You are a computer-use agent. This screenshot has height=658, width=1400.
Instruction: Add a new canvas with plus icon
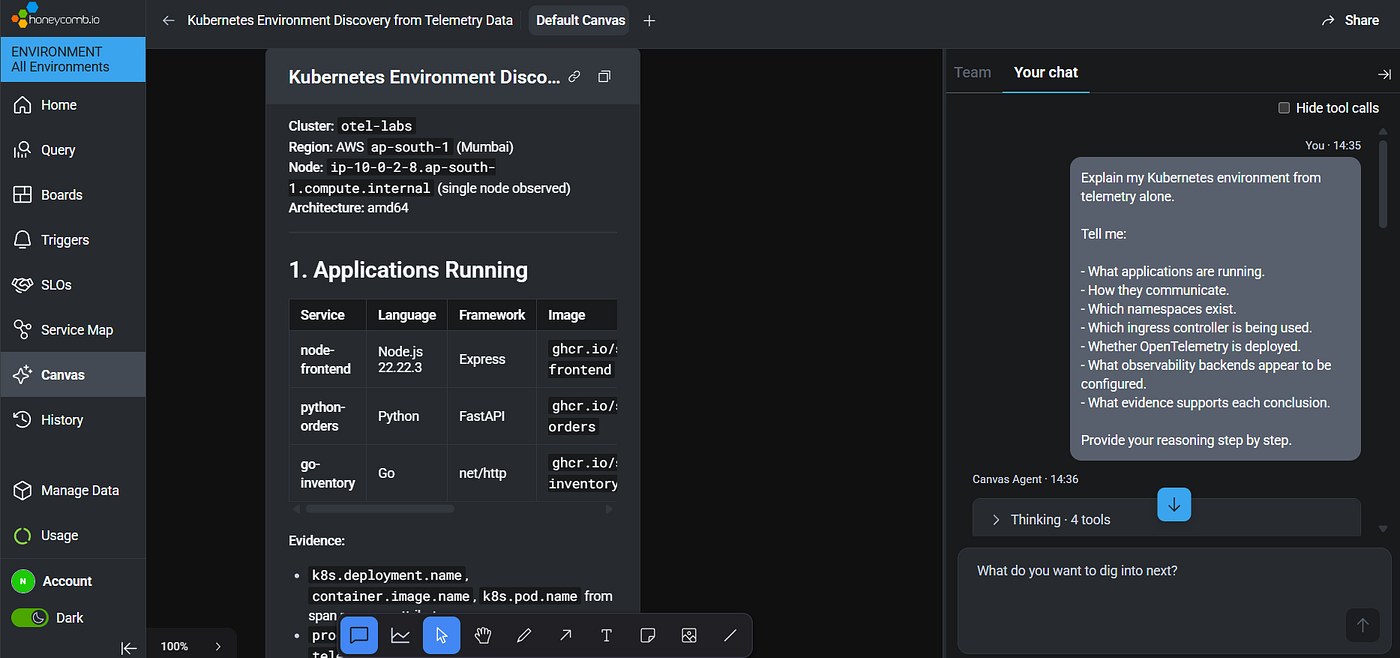click(x=649, y=20)
